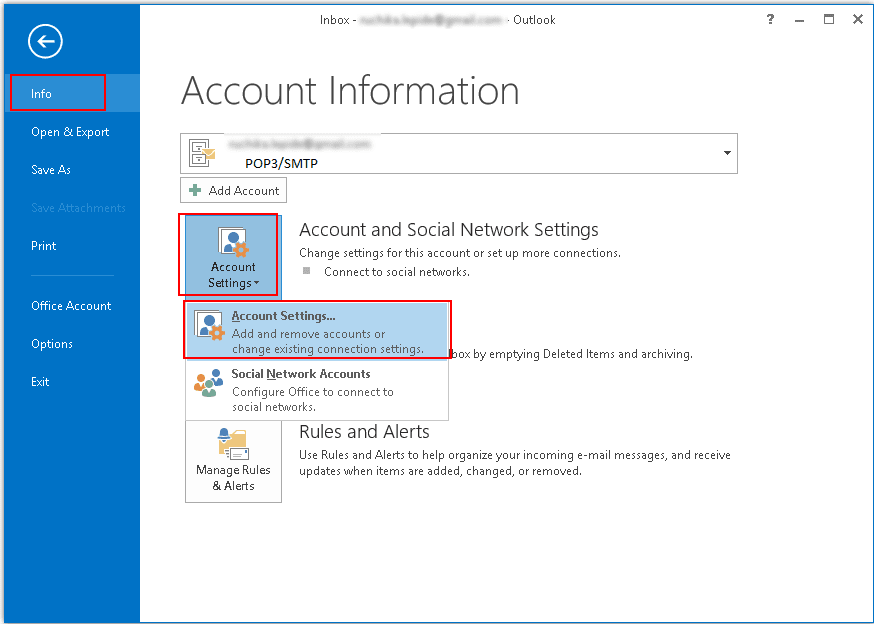Open the Open & Export page
The height and width of the screenshot is (624, 874).
(70, 131)
